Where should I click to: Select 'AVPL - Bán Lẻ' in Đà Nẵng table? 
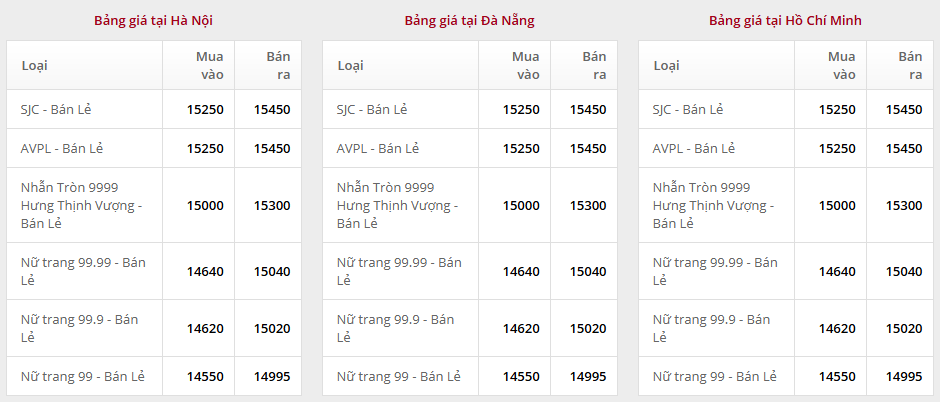(x=378, y=148)
